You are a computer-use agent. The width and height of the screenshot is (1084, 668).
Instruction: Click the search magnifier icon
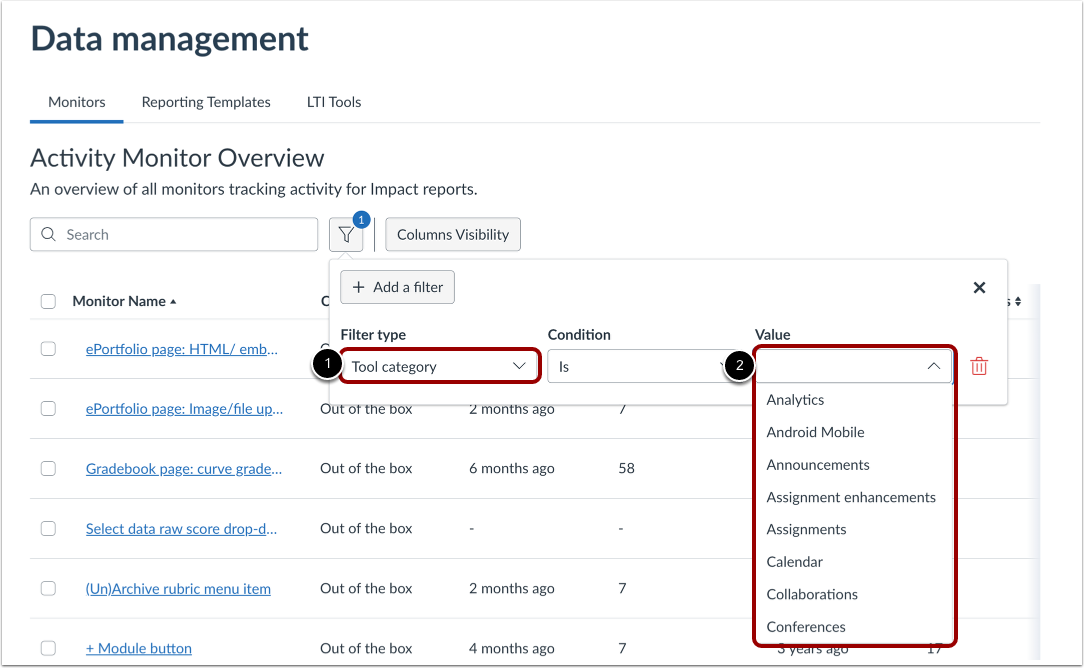(x=48, y=234)
